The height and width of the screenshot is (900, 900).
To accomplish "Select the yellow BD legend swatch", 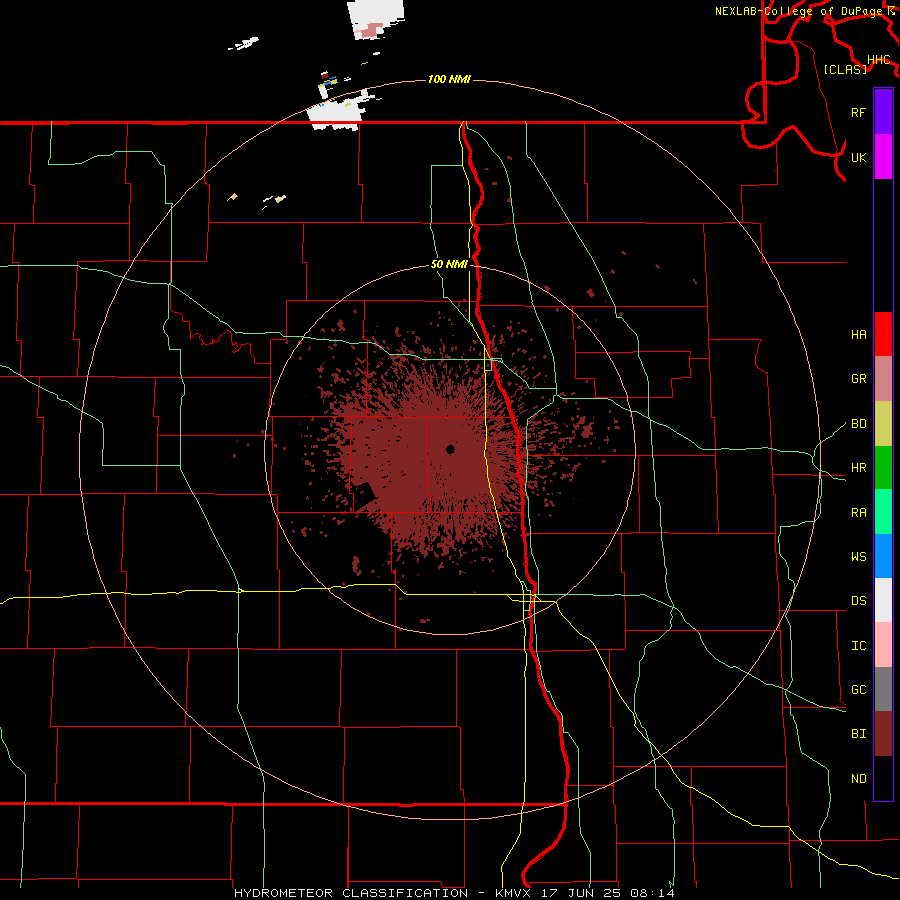I will (x=883, y=423).
